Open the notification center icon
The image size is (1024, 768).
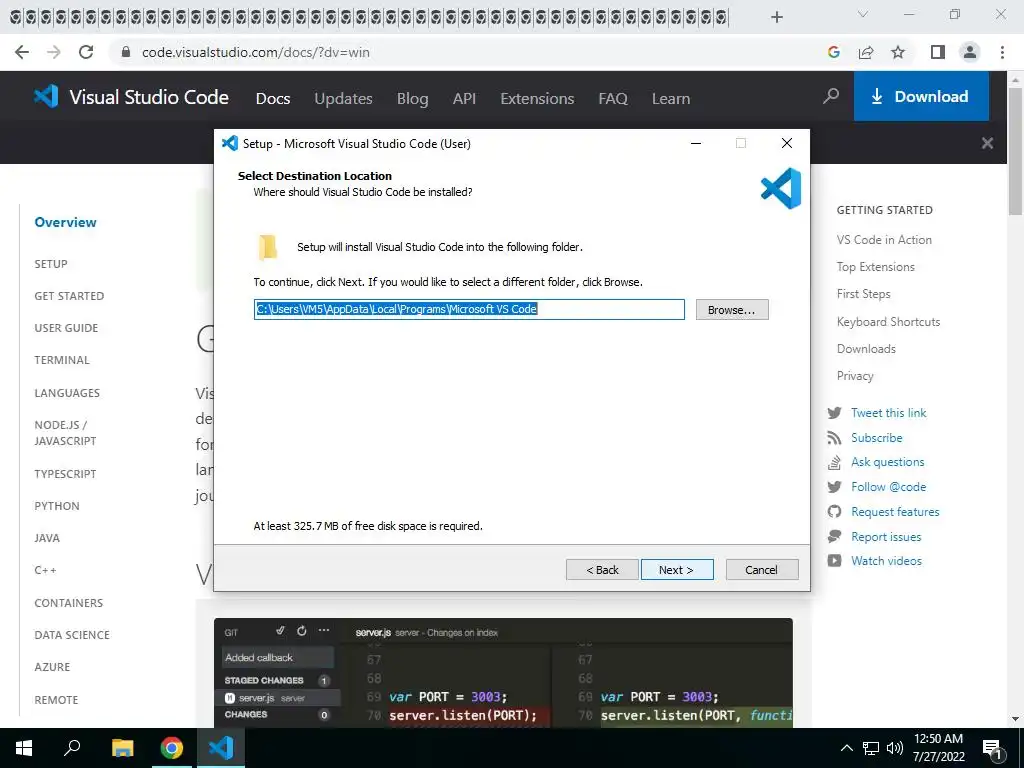(x=991, y=750)
